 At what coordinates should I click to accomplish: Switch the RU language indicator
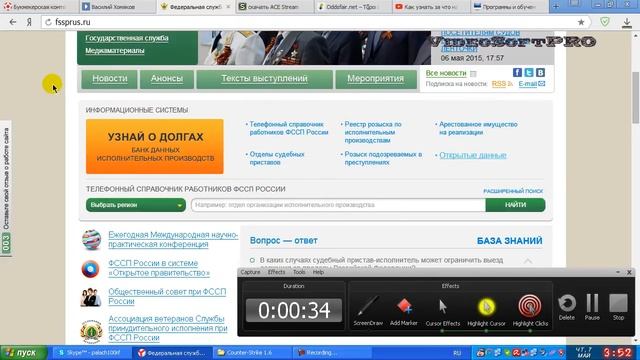click(457, 353)
